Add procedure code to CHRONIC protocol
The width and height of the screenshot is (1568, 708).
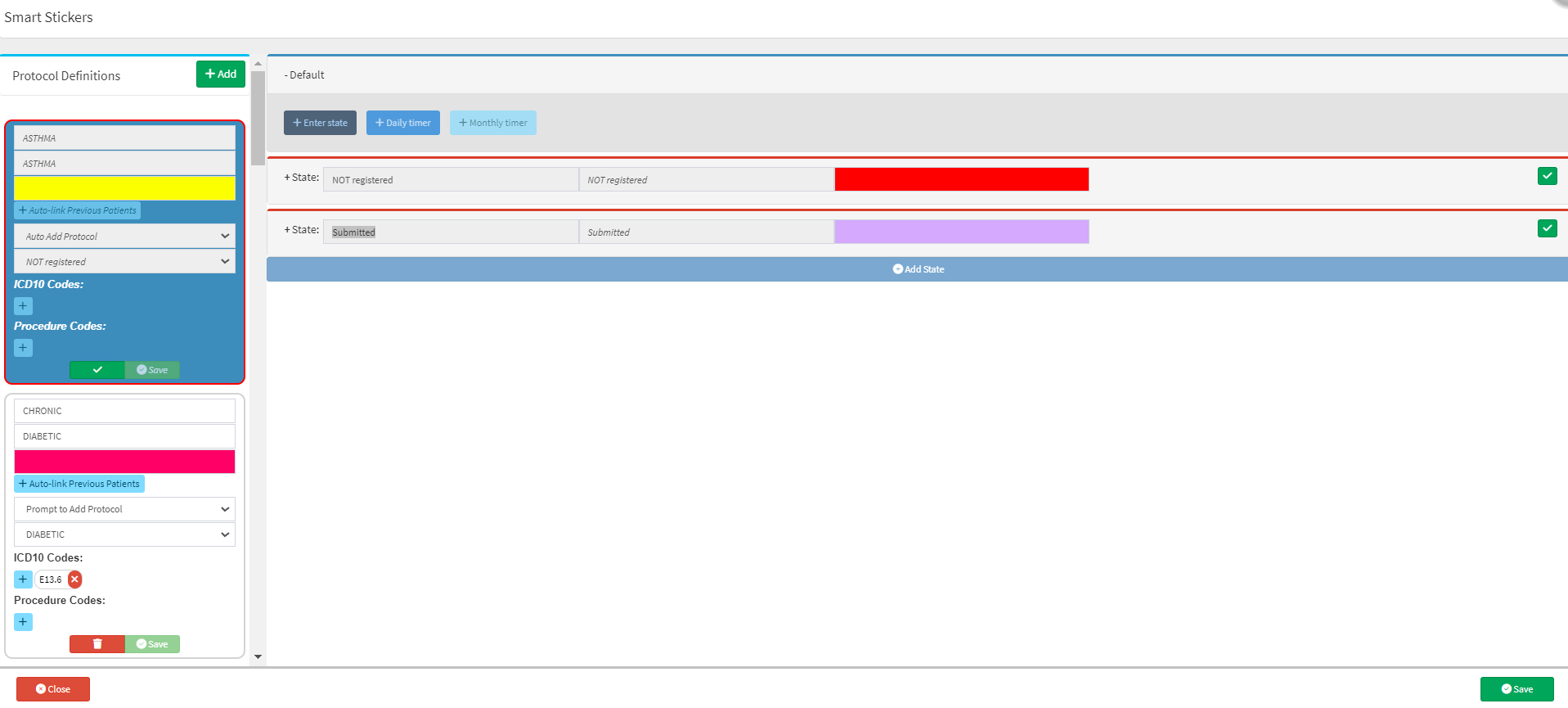tap(23, 622)
